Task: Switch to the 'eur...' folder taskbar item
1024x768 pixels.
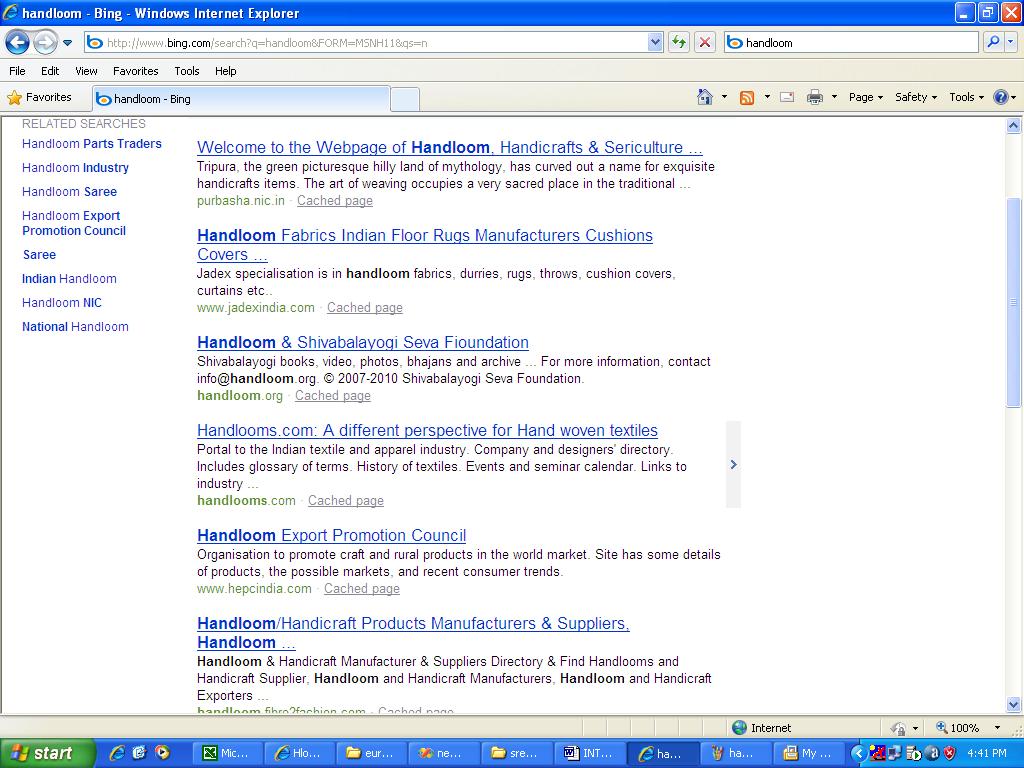Action: point(371,754)
